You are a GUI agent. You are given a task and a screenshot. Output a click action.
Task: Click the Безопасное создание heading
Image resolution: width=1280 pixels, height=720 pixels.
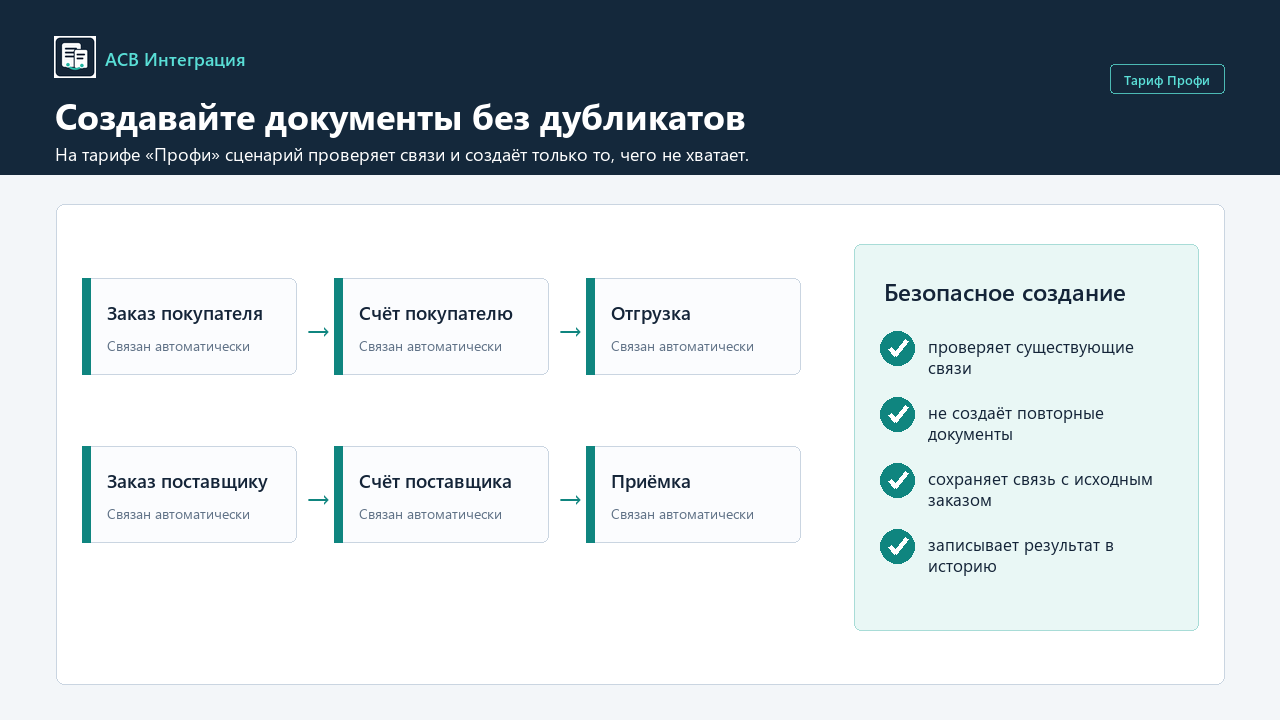click(x=1005, y=293)
